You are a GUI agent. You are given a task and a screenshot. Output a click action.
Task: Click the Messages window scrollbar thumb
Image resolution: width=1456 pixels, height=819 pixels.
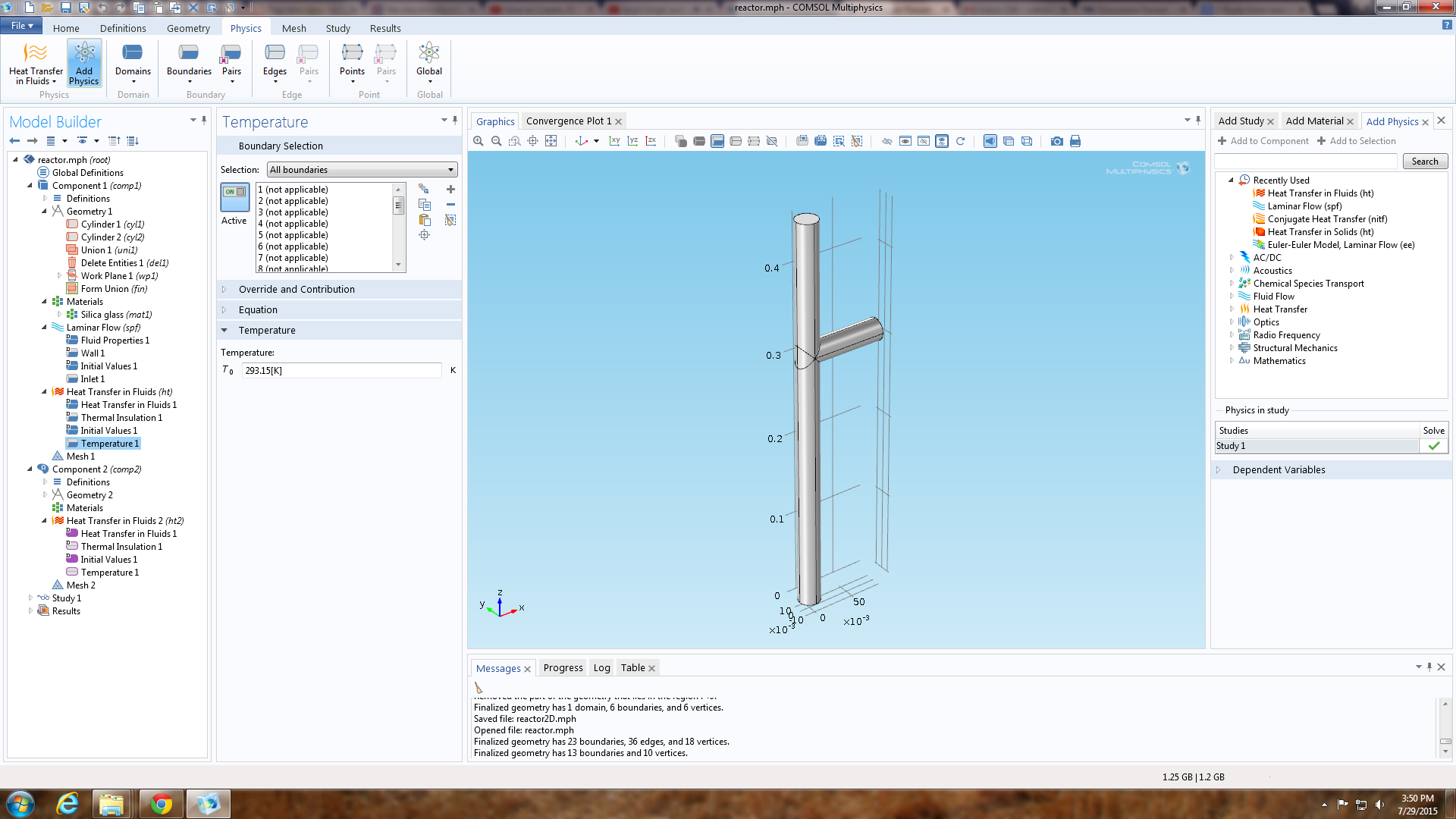tap(1445, 741)
